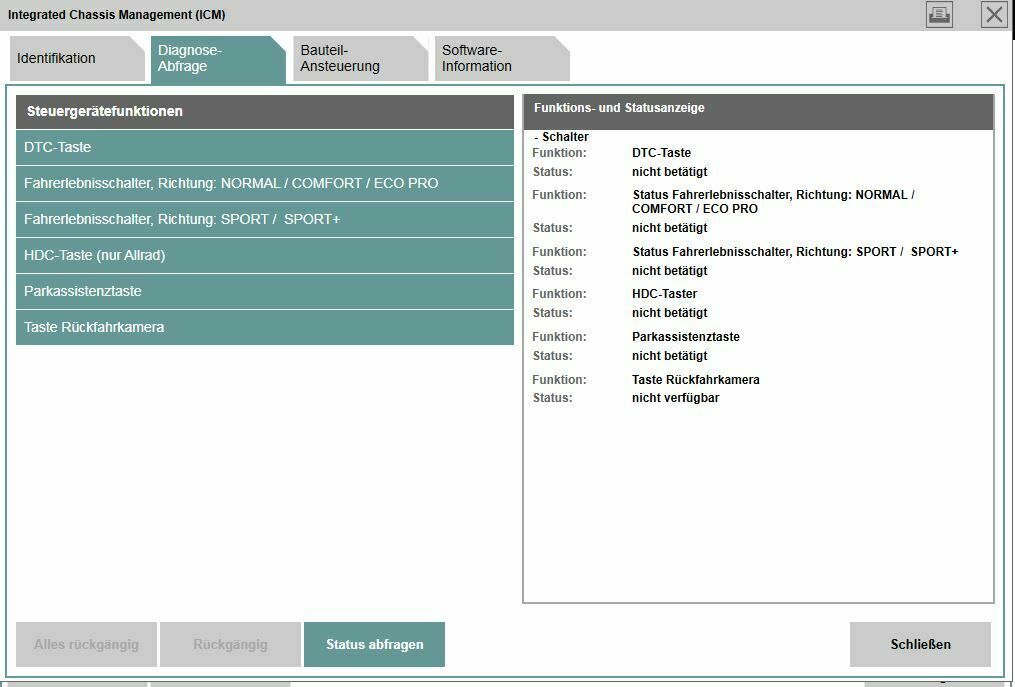Image resolution: width=1015 pixels, height=687 pixels.
Task: Select Fahrerlebnisschalter SPORT / SPORT+
Action: pos(265,219)
